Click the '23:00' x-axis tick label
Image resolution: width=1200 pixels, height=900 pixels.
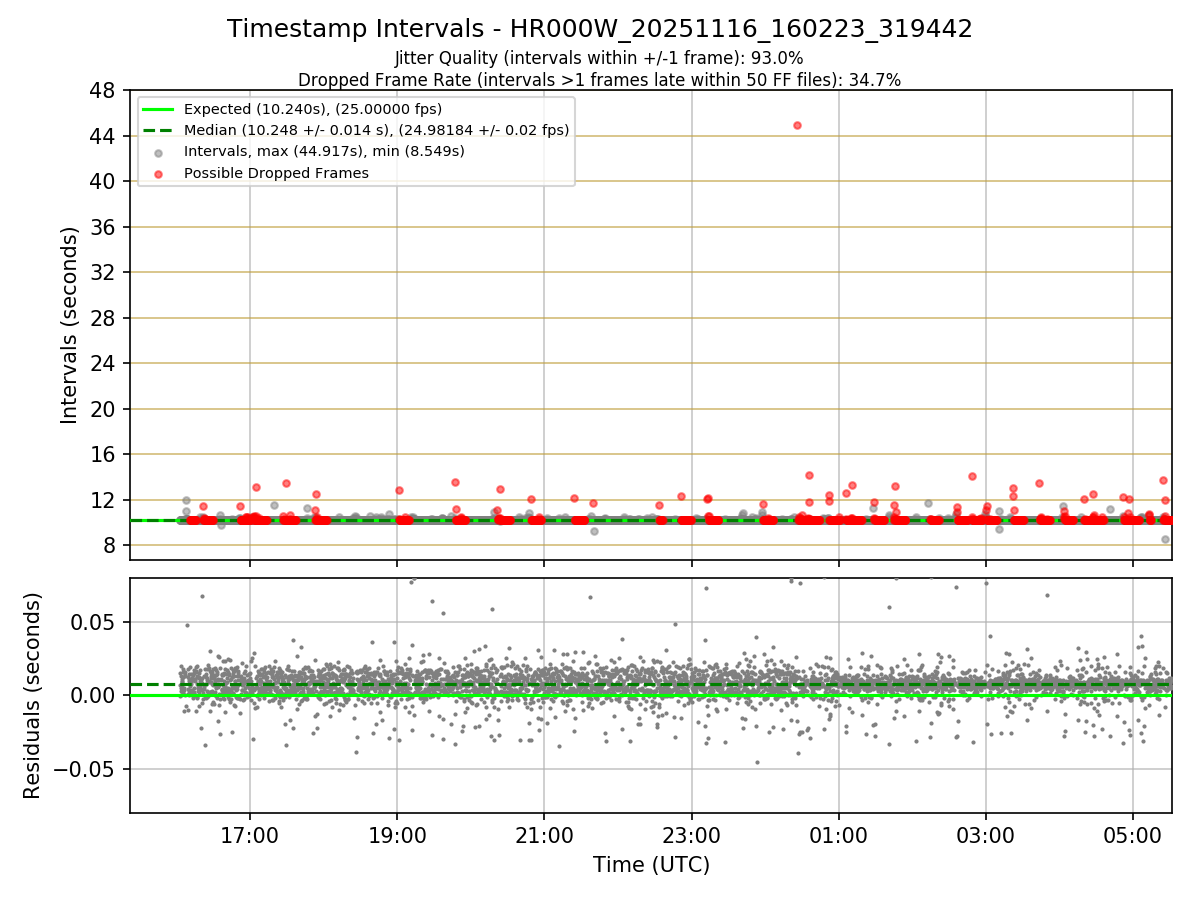coord(691,834)
